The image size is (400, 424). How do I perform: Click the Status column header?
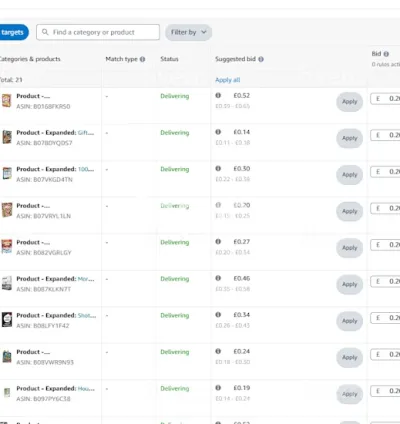point(169,59)
